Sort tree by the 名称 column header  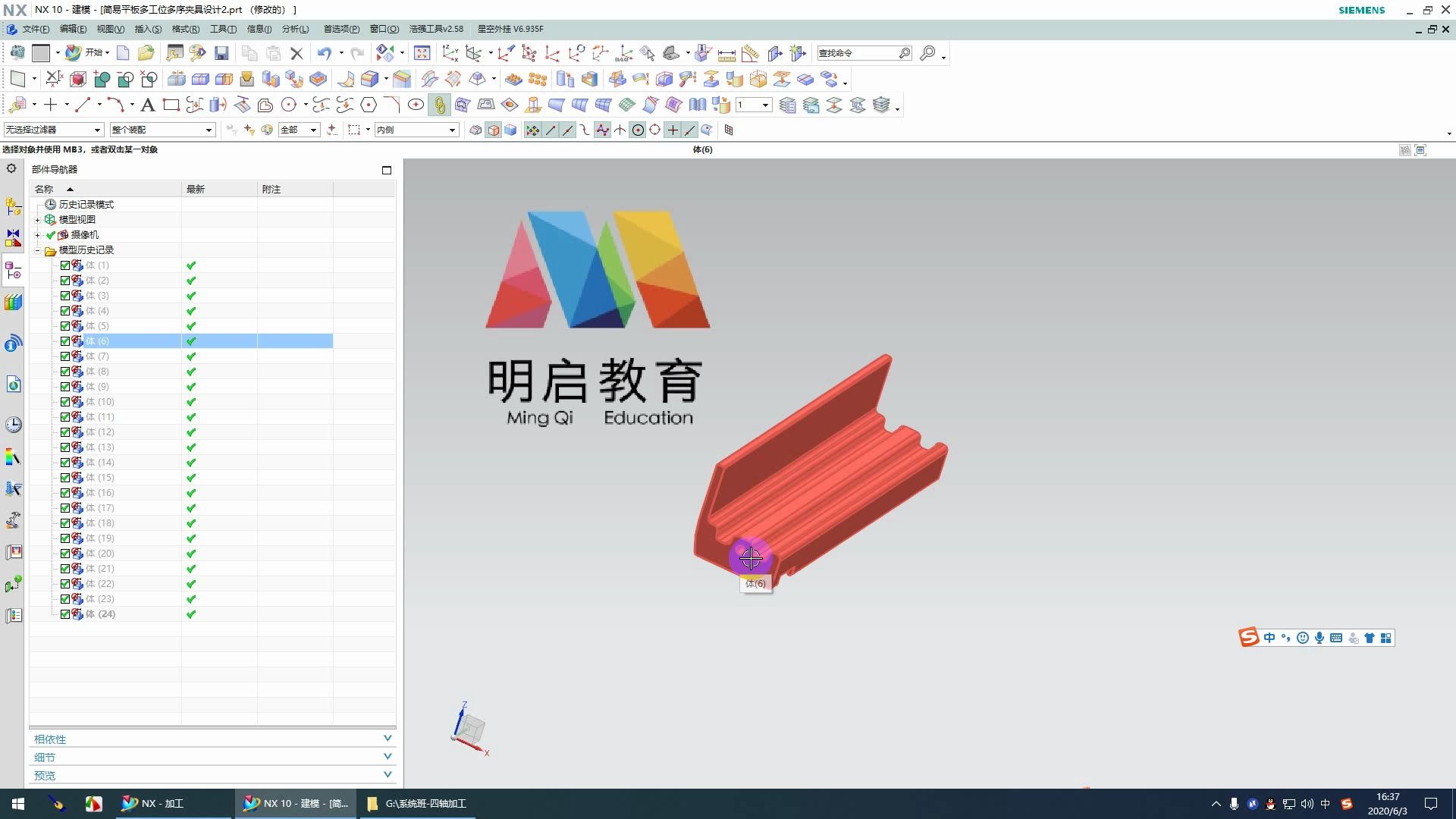click(105, 189)
